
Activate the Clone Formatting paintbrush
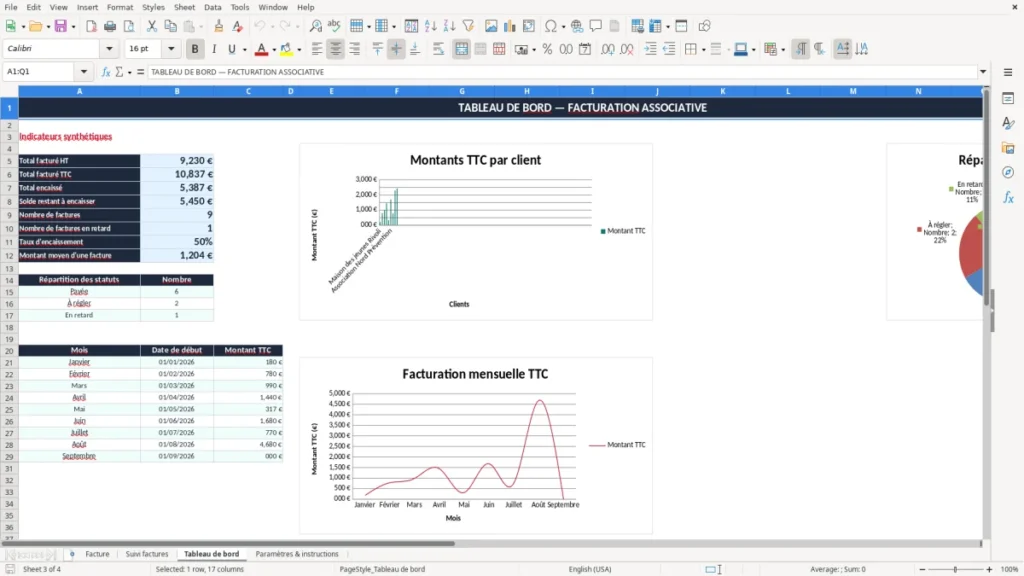(x=219, y=26)
